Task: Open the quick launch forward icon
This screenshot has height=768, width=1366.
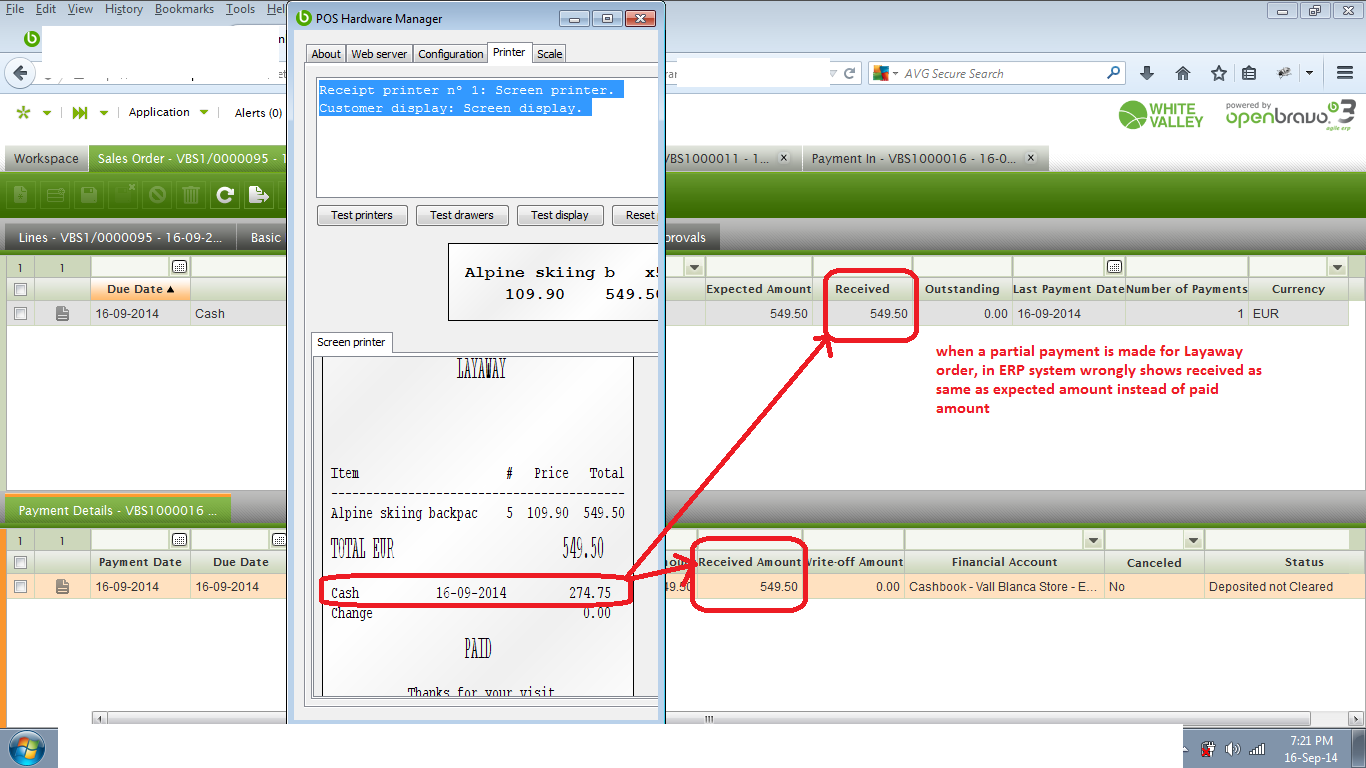Action: (80, 112)
